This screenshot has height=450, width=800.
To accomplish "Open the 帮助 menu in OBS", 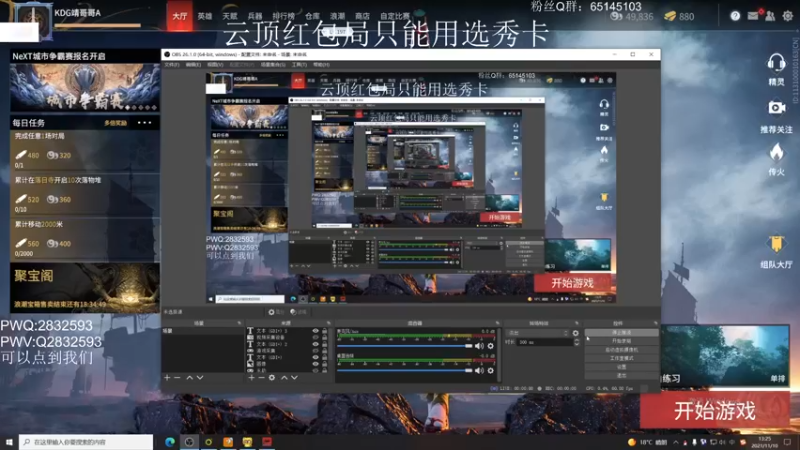I will coord(321,65).
